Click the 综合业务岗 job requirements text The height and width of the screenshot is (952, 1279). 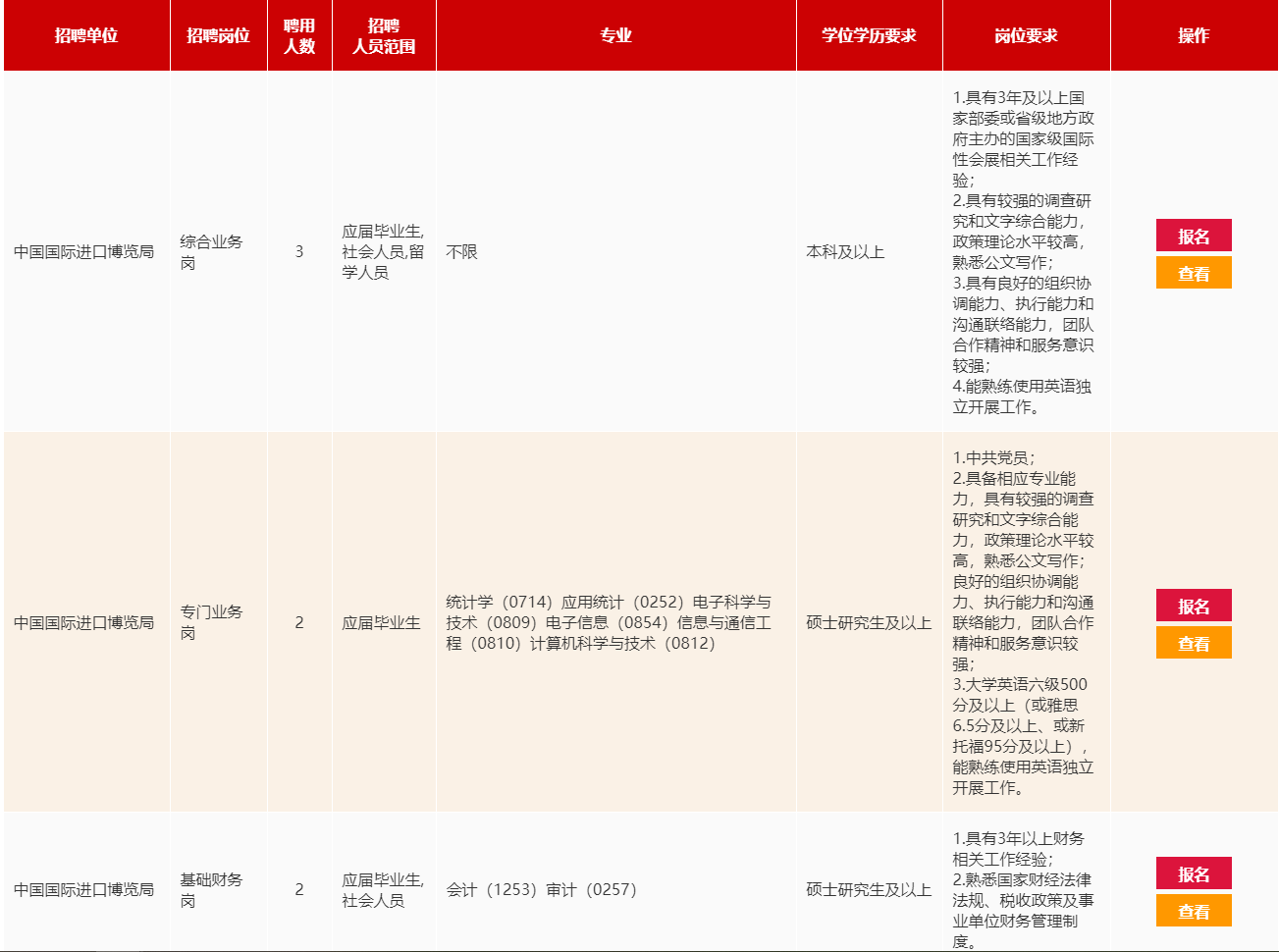pyautogui.click(x=1023, y=252)
